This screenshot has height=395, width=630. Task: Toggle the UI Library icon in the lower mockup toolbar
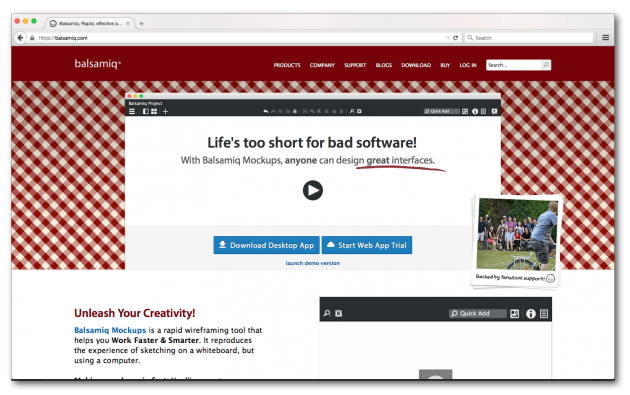click(x=515, y=313)
